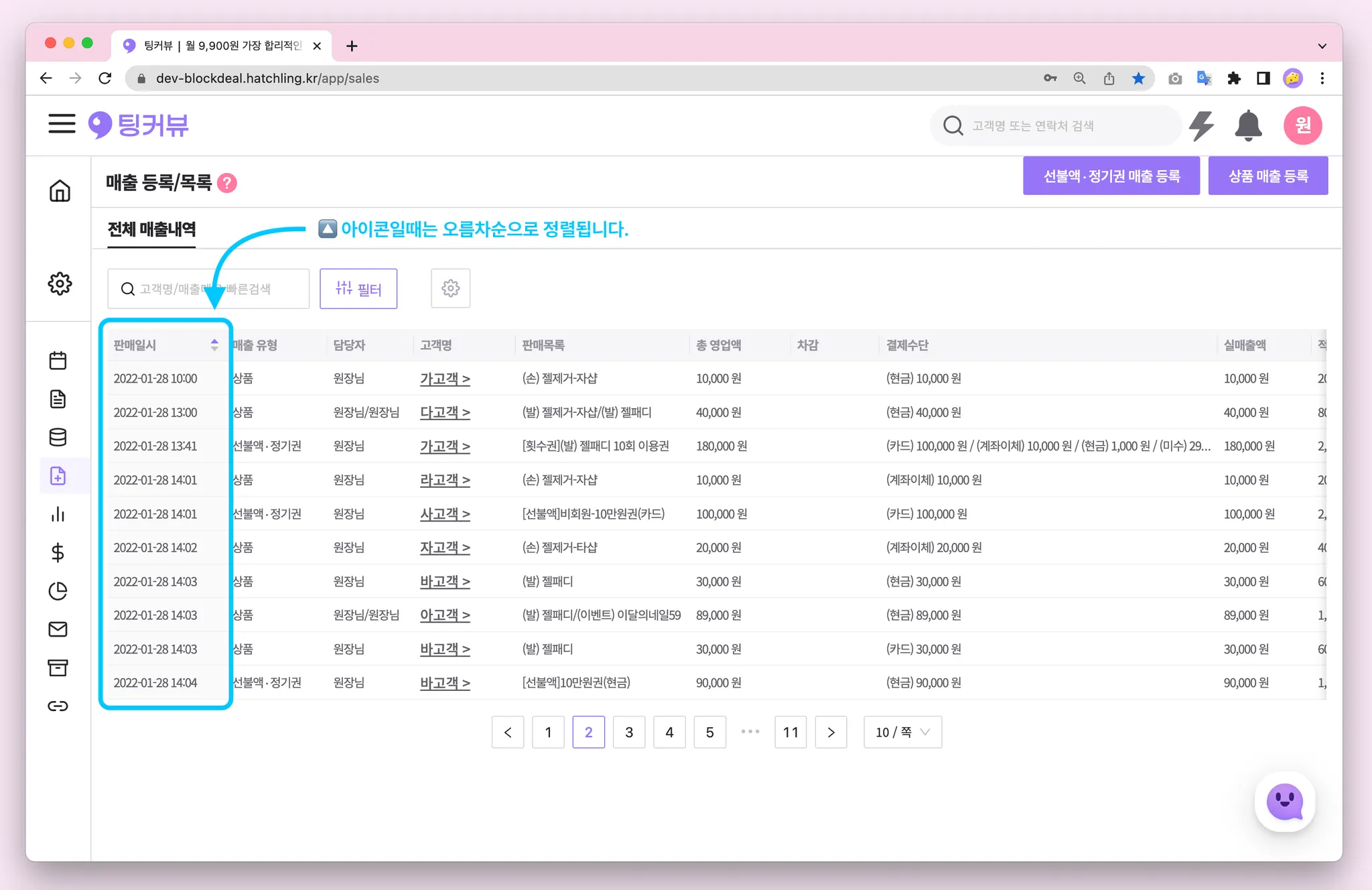Image resolution: width=1372 pixels, height=890 pixels.
Task: Select the 전체 매출내역 tab
Action: 151,229
